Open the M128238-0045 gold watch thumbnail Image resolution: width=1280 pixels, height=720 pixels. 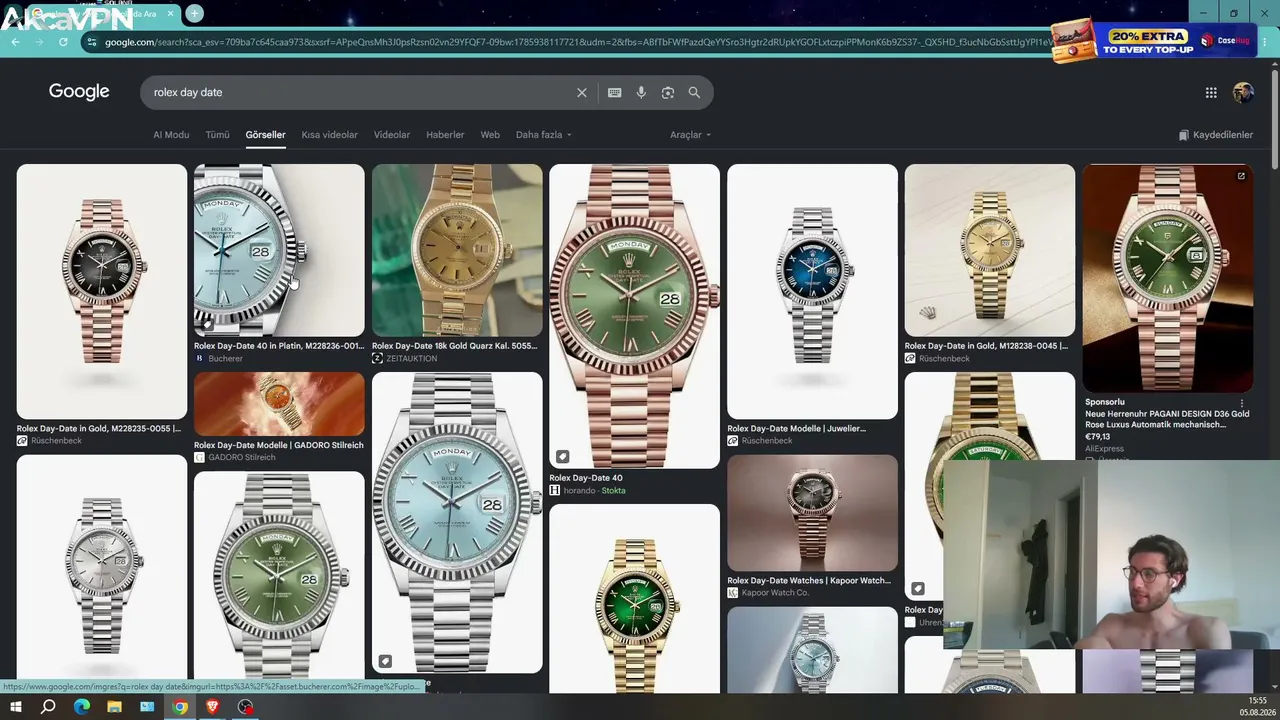pos(990,250)
